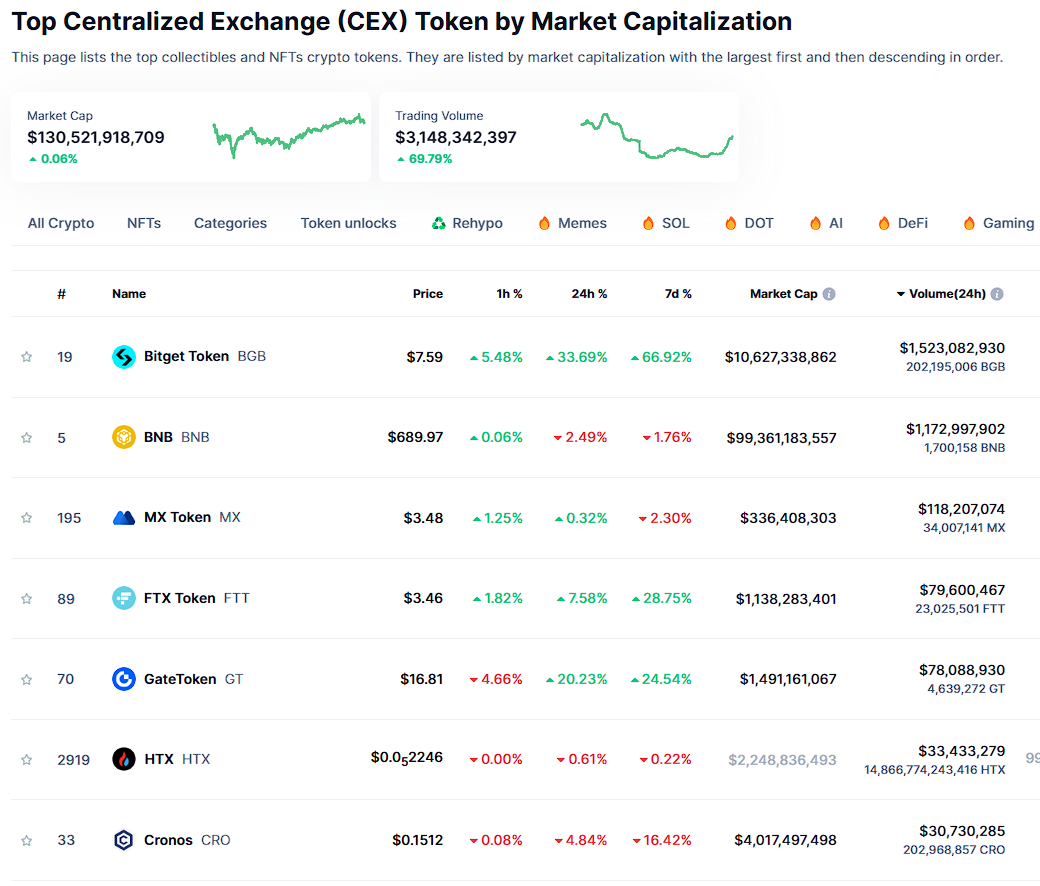Click the BNB coin logo
Image resolution: width=1040 pixels, height=886 pixels.
(123, 437)
